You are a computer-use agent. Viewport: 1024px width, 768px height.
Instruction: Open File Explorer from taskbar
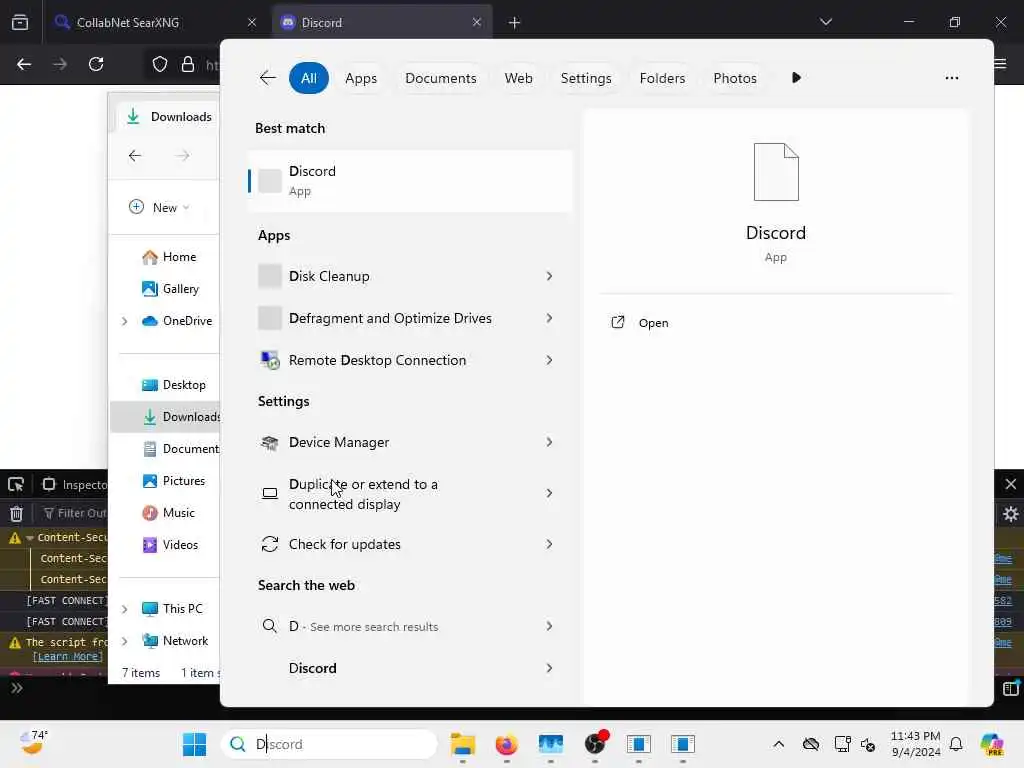pos(462,744)
